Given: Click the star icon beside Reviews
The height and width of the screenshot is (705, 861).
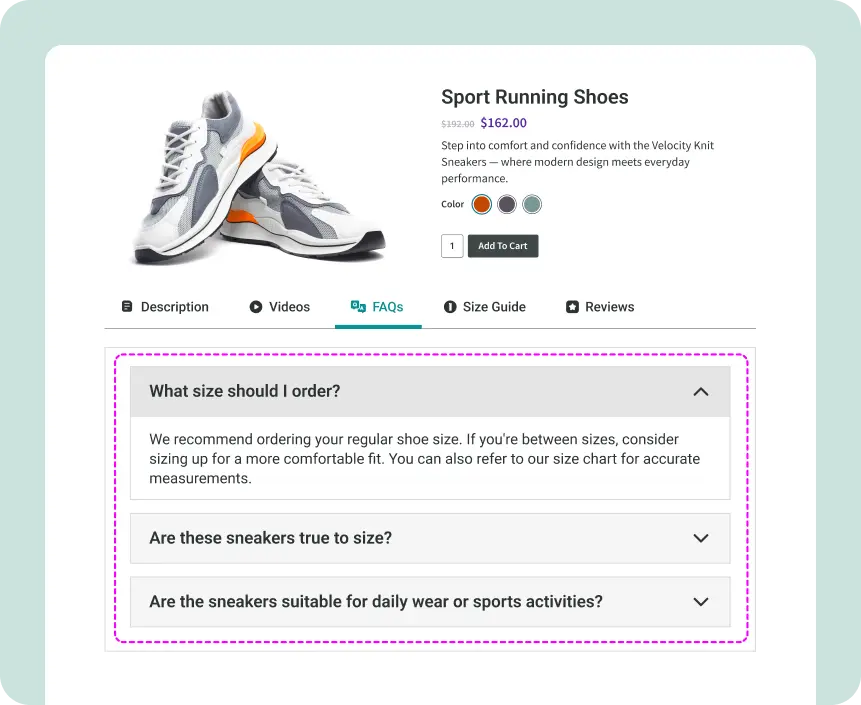Looking at the screenshot, I should pos(572,307).
